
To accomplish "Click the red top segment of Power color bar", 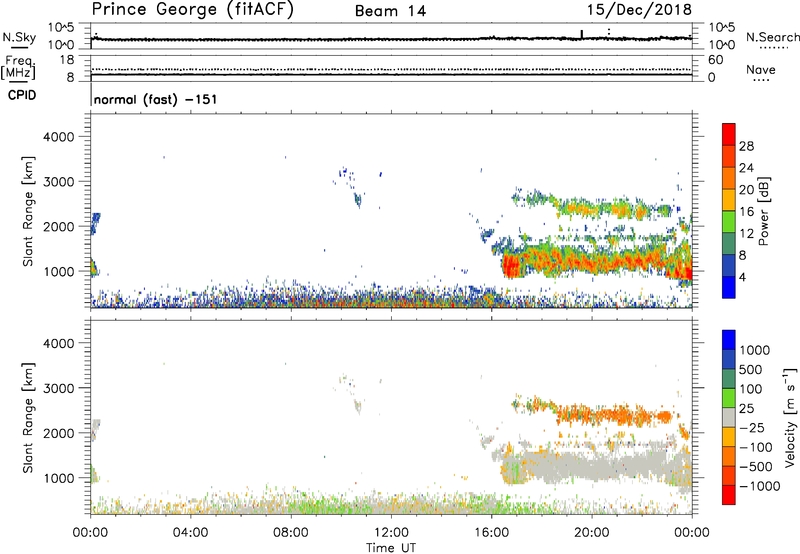I will pos(729,135).
